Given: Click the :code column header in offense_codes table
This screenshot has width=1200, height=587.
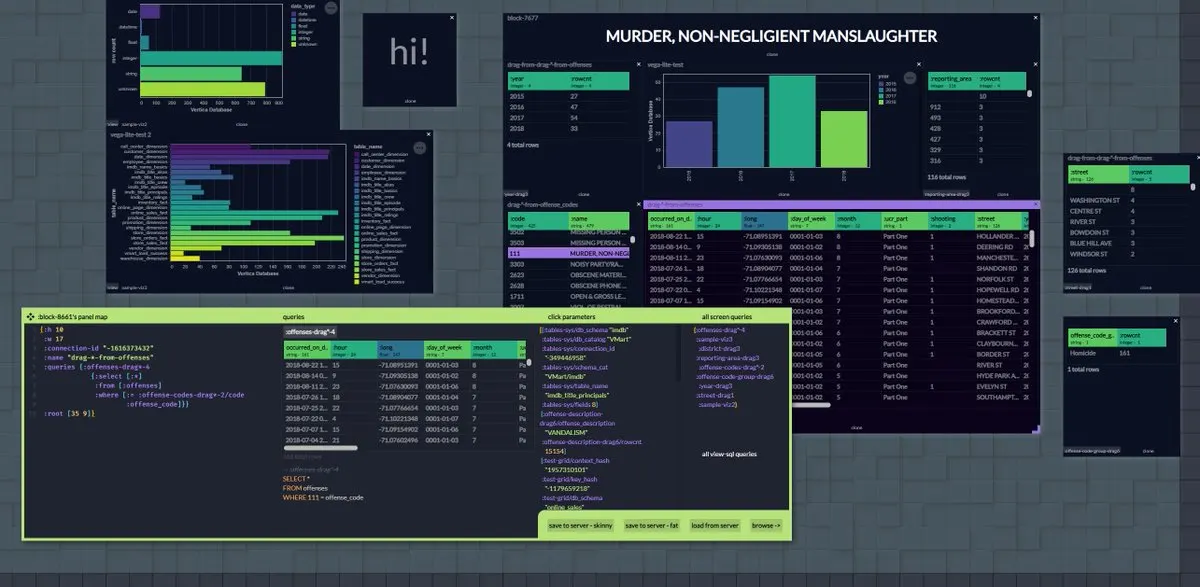Looking at the screenshot, I should tap(537, 221).
